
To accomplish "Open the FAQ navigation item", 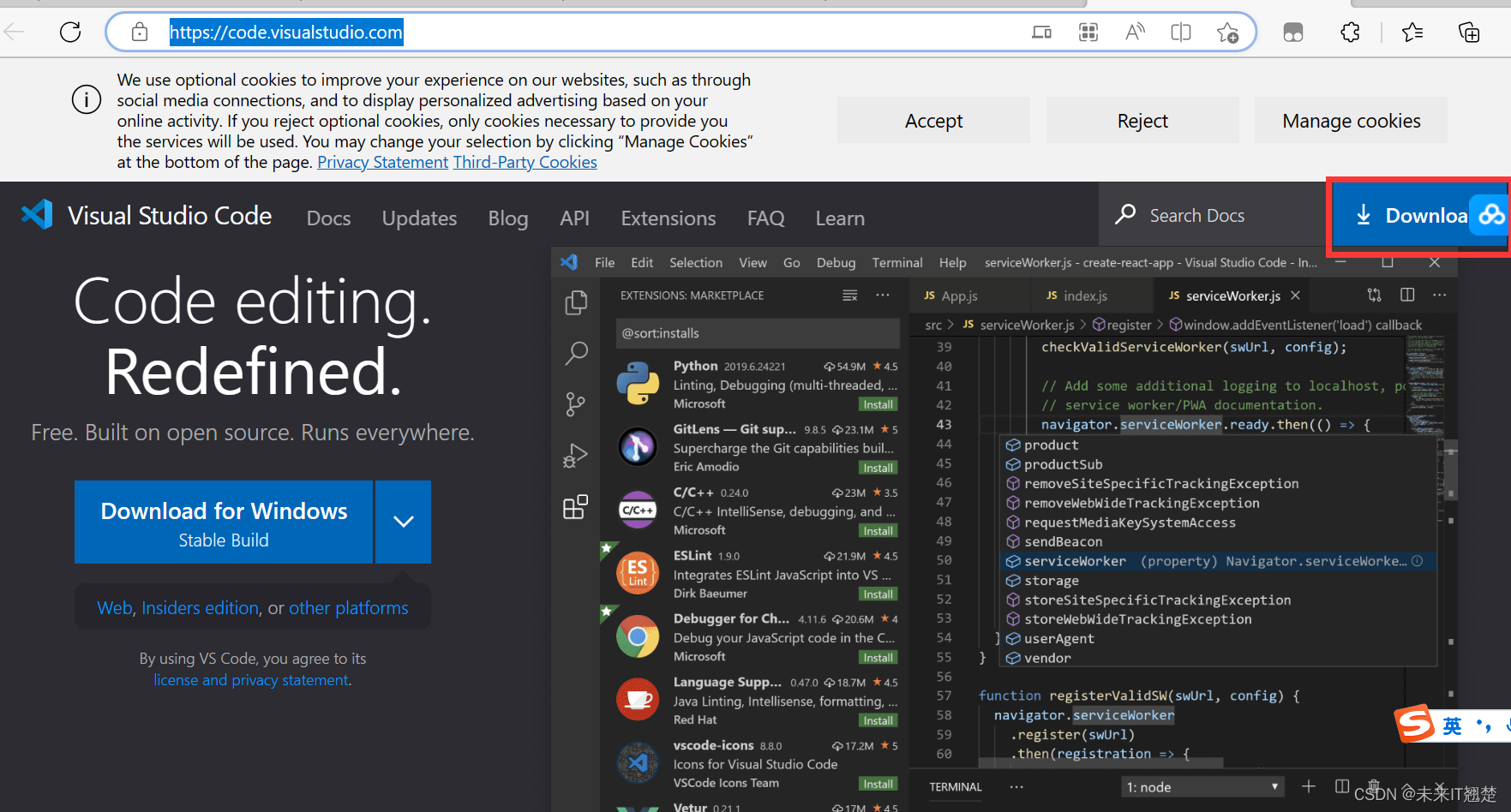I will (x=766, y=218).
